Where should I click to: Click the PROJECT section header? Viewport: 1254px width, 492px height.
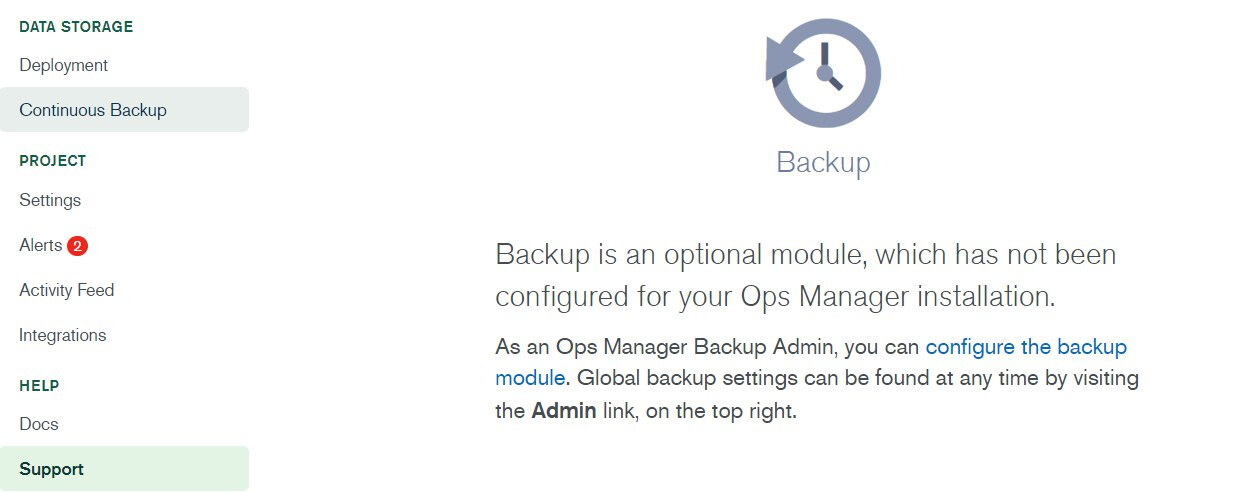[53, 161]
